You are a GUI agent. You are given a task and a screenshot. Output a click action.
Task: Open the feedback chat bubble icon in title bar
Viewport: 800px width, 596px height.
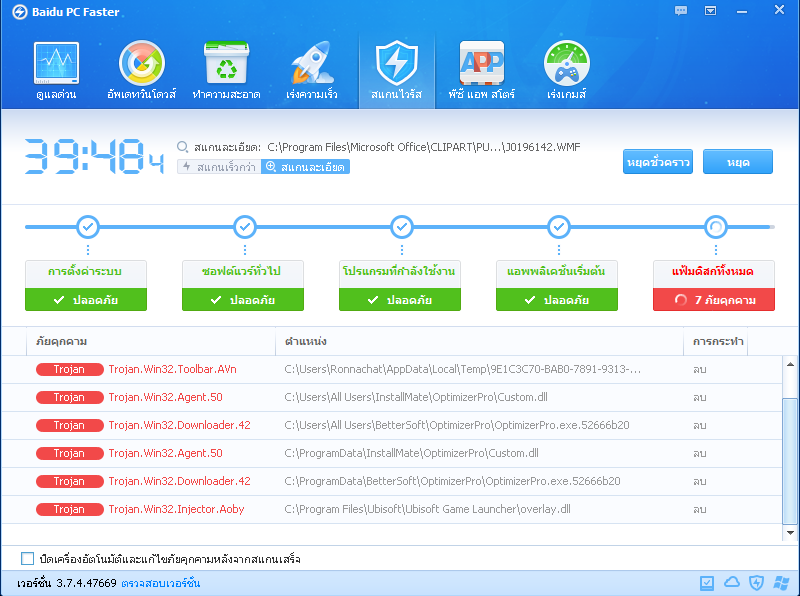coord(681,11)
